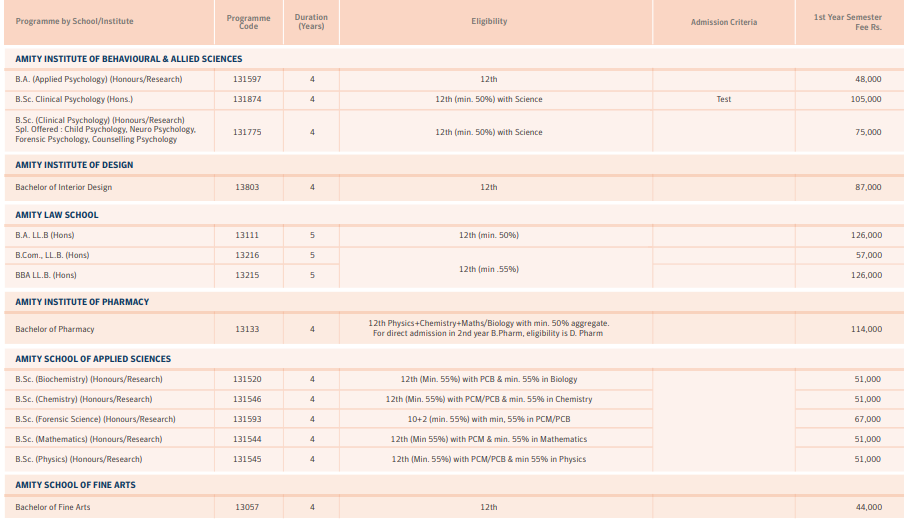Screen dimensions: 906x523
Task: Click fee value 87,000
Action: pyautogui.click(x=868, y=187)
